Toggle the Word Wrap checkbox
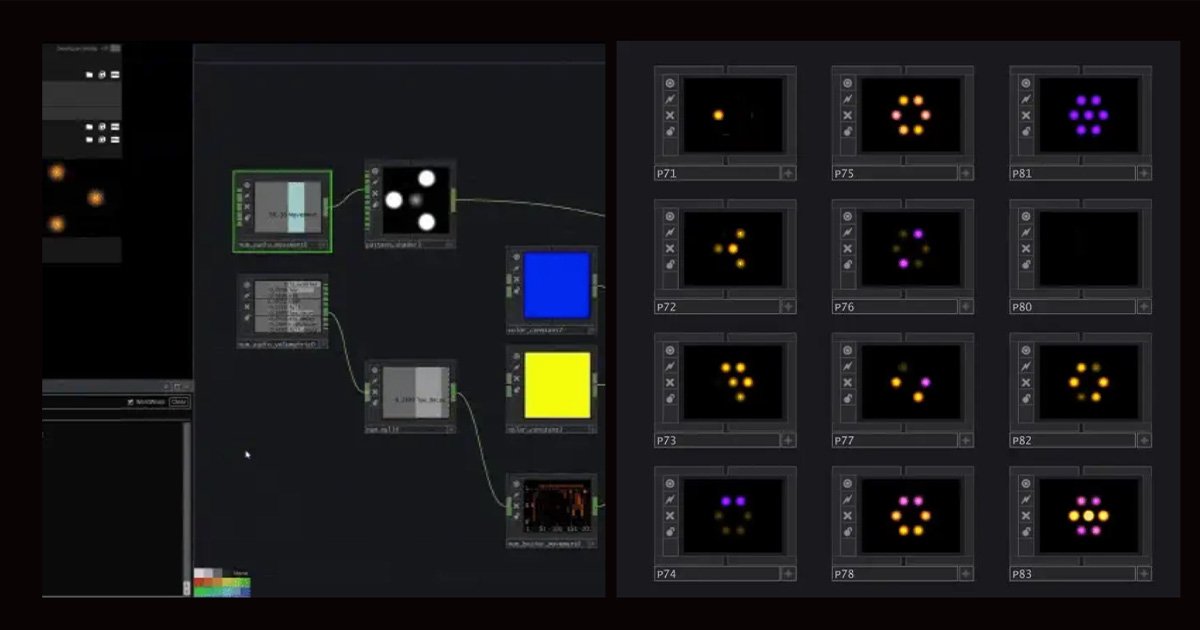Screen dimensions: 1200x630 coord(131,402)
